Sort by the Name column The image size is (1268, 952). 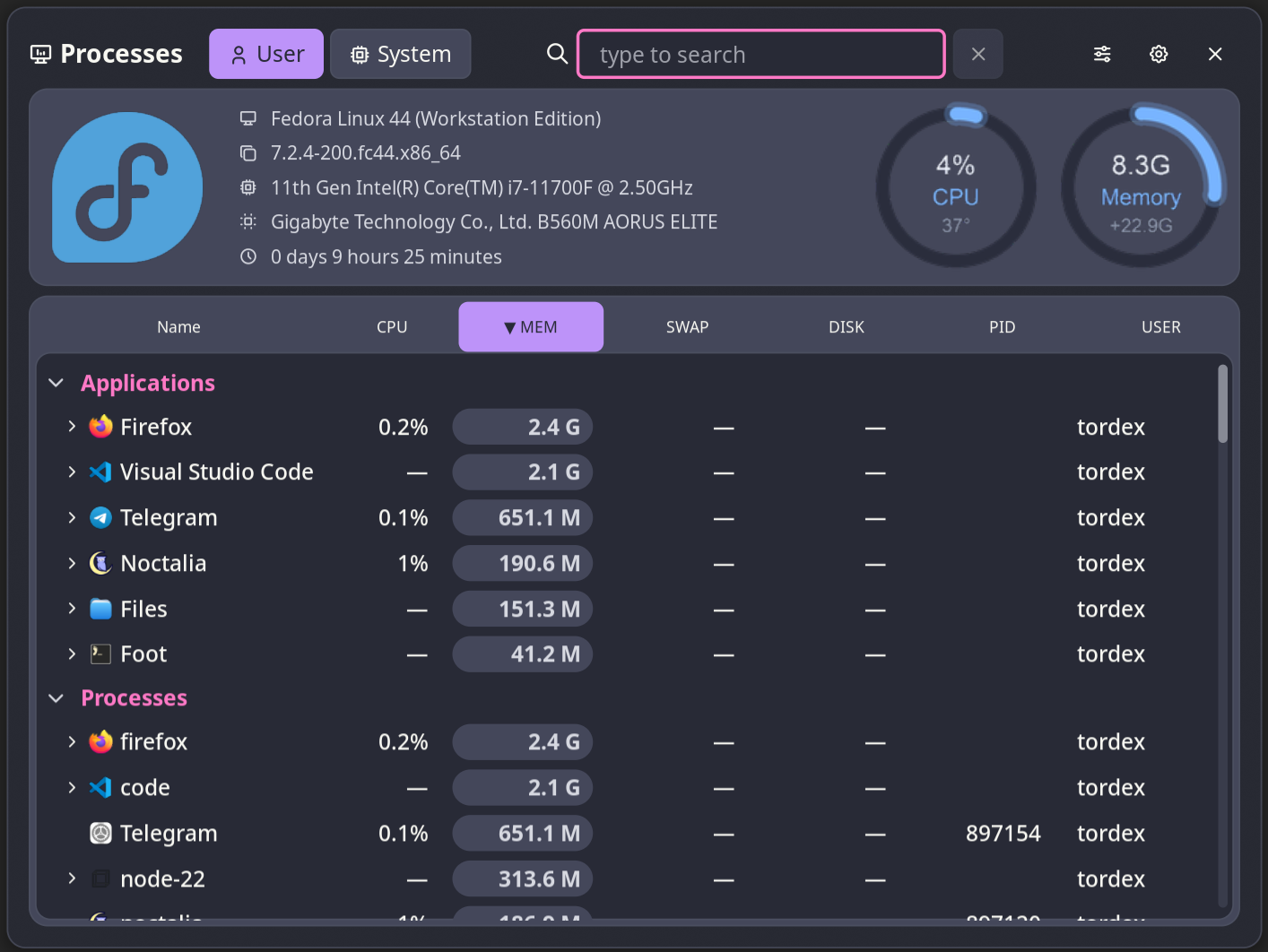(178, 327)
